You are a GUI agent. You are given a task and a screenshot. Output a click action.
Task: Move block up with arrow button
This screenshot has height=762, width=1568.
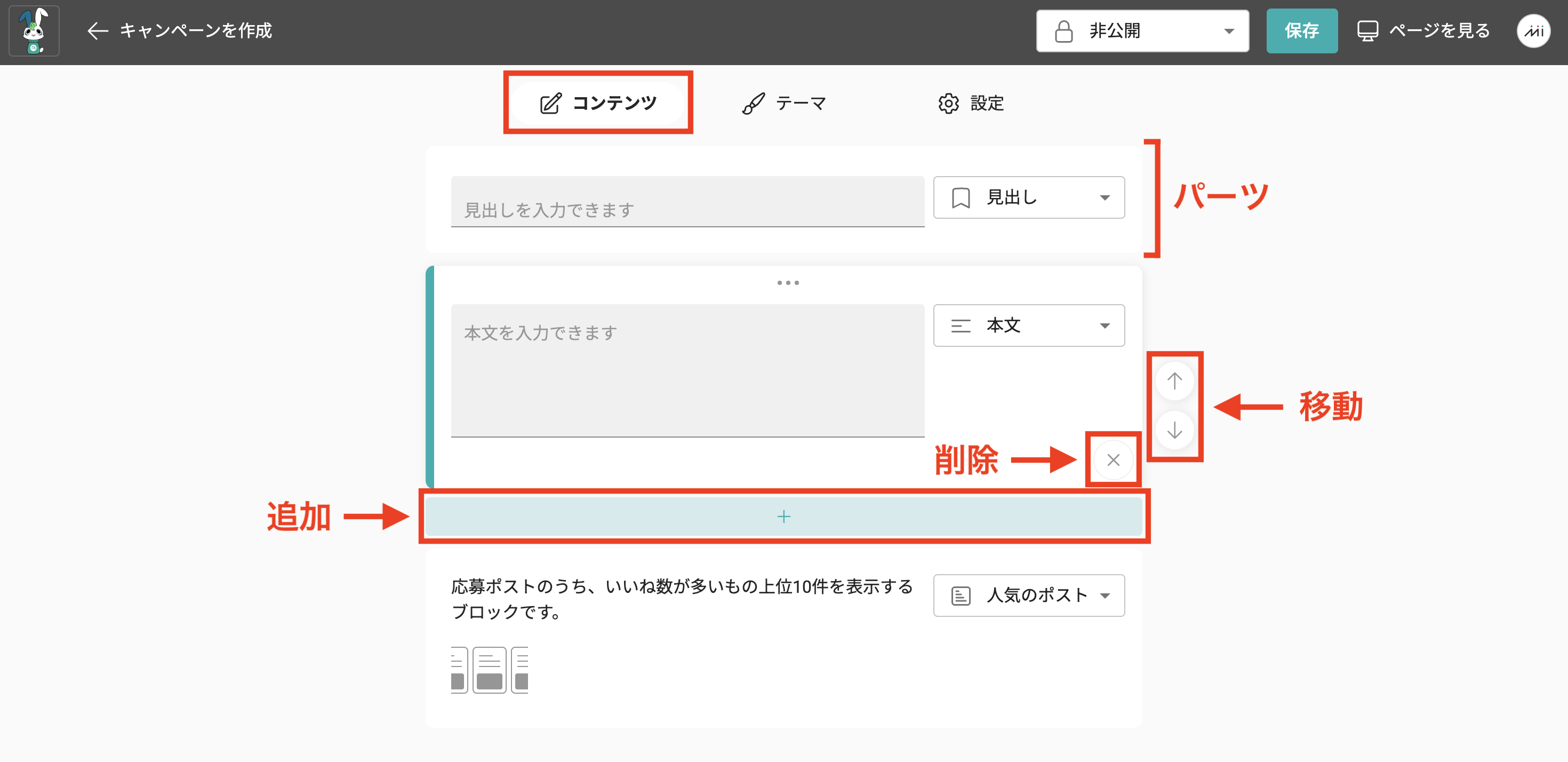[1174, 382]
